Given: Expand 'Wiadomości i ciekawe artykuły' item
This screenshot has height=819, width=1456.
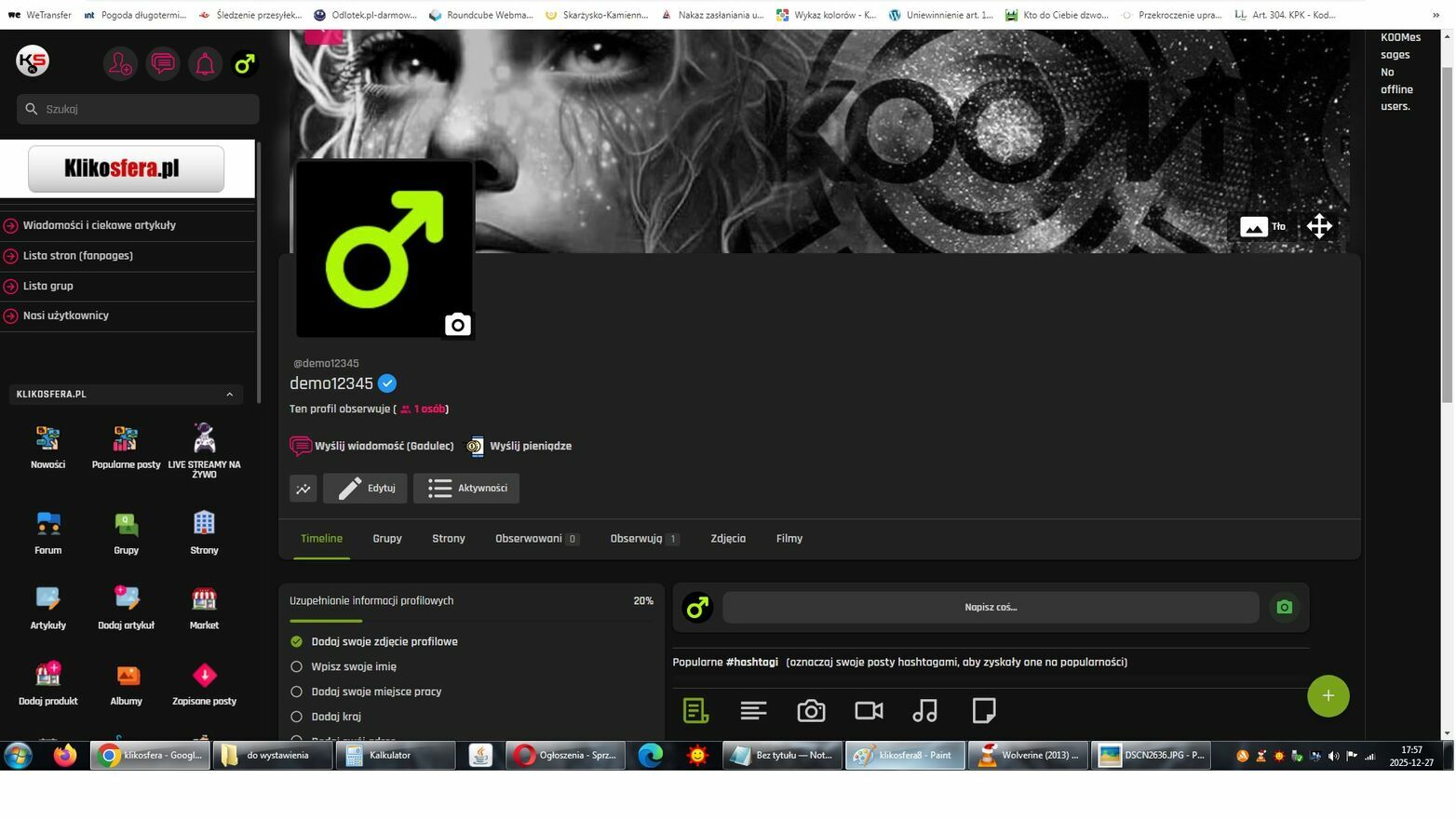Looking at the screenshot, I should click(x=99, y=225).
